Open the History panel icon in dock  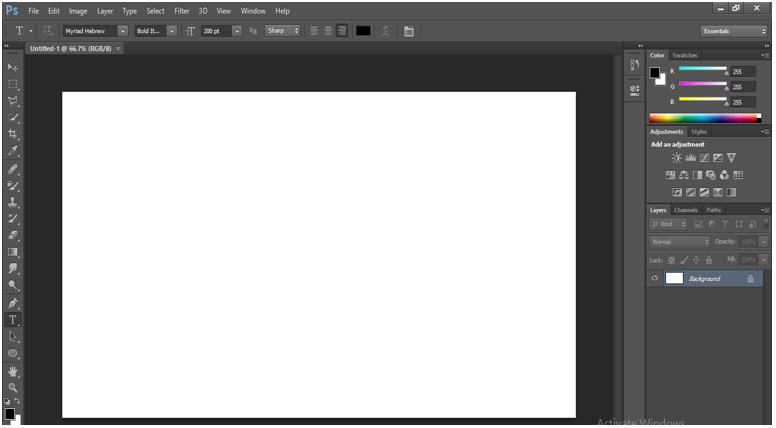coord(635,64)
